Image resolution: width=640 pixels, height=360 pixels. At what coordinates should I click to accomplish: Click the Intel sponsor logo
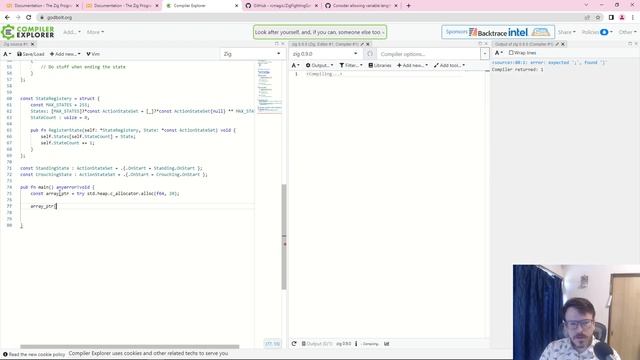[x=518, y=32]
